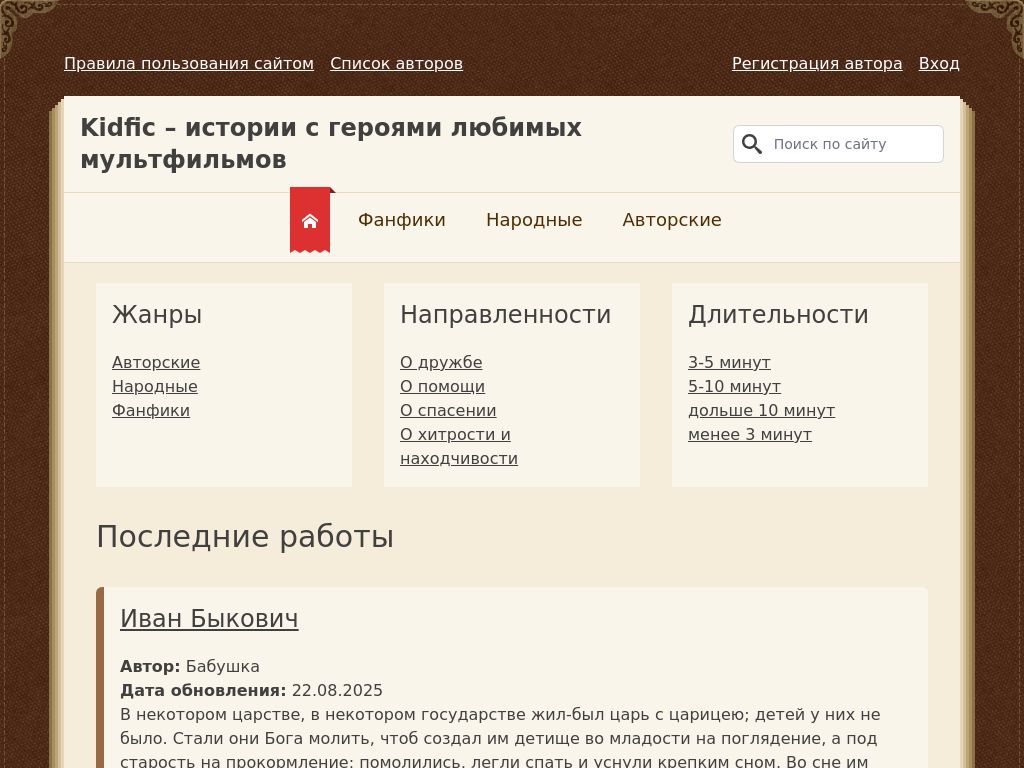This screenshot has width=1024, height=768.
Task: Click the "Вход" login link
Action: click(939, 63)
